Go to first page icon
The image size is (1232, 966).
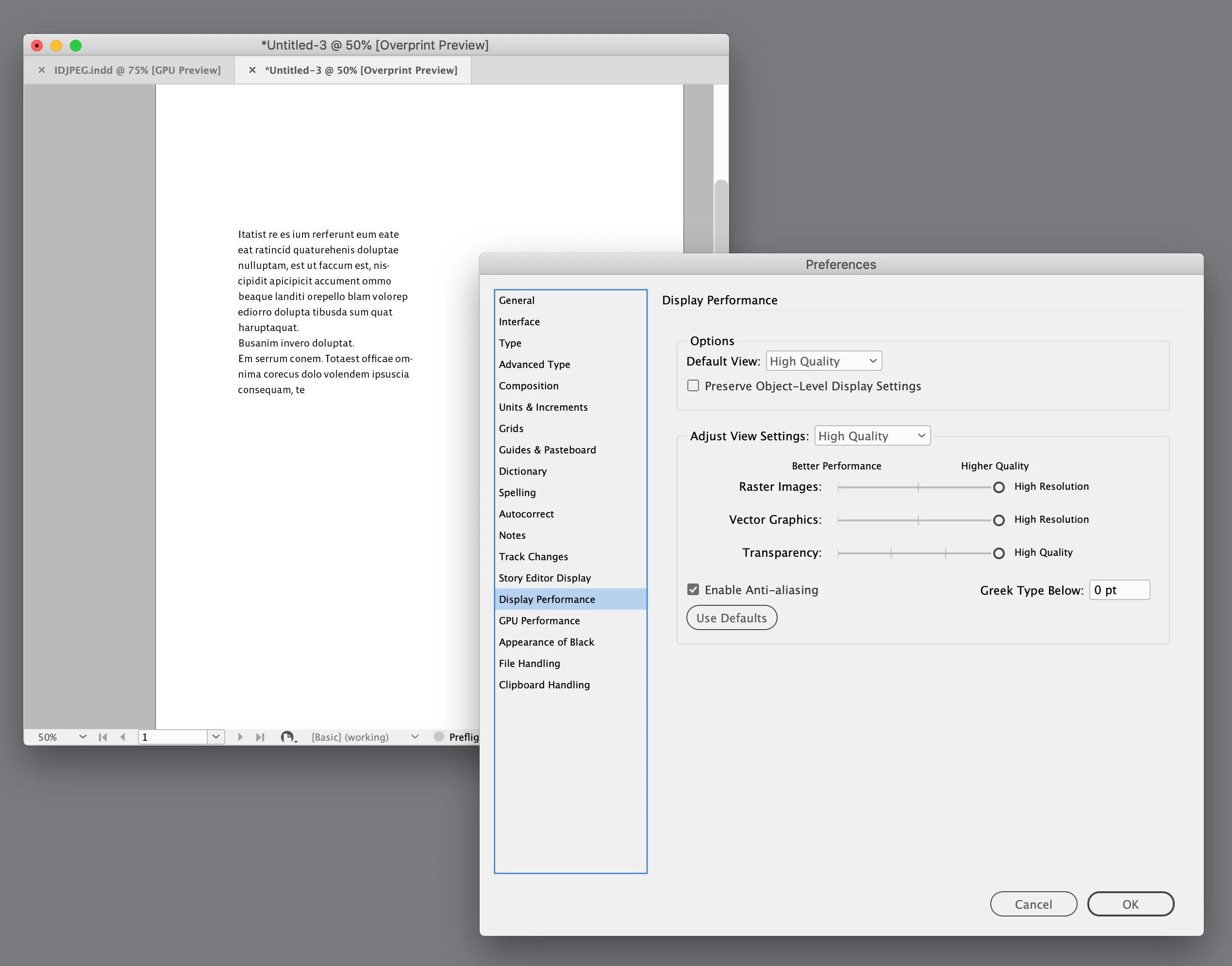(102, 737)
